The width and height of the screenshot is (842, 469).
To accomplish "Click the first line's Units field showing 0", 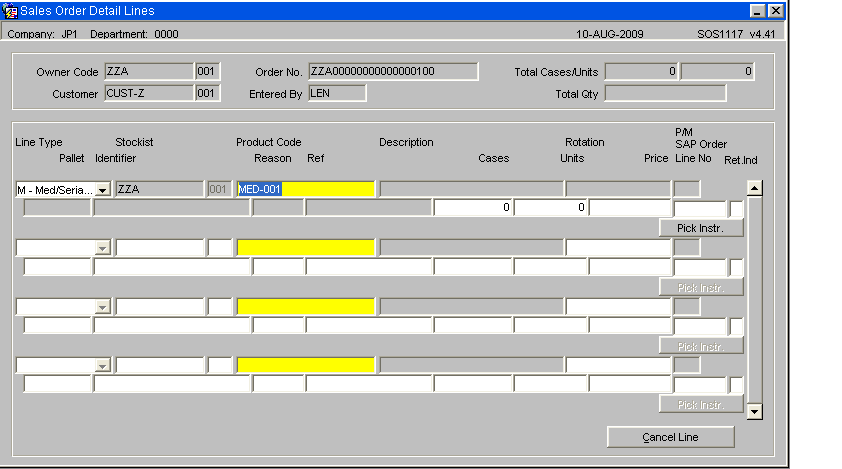I will pos(550,207).
